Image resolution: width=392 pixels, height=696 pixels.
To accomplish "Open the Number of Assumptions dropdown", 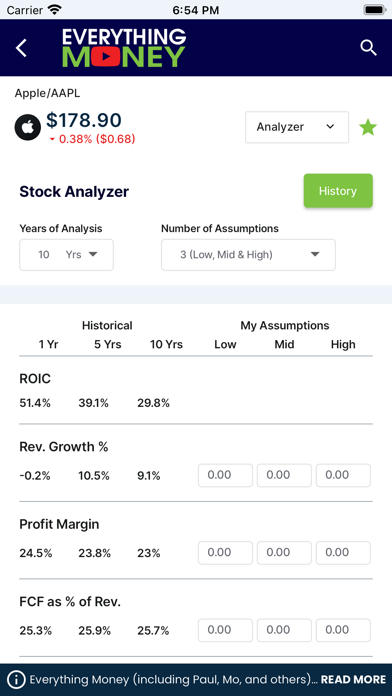I will 249,255.
